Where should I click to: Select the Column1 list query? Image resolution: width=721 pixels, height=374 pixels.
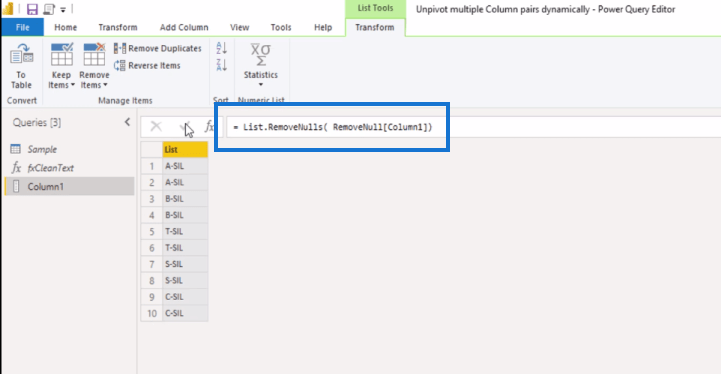click(x=69, y=186)
